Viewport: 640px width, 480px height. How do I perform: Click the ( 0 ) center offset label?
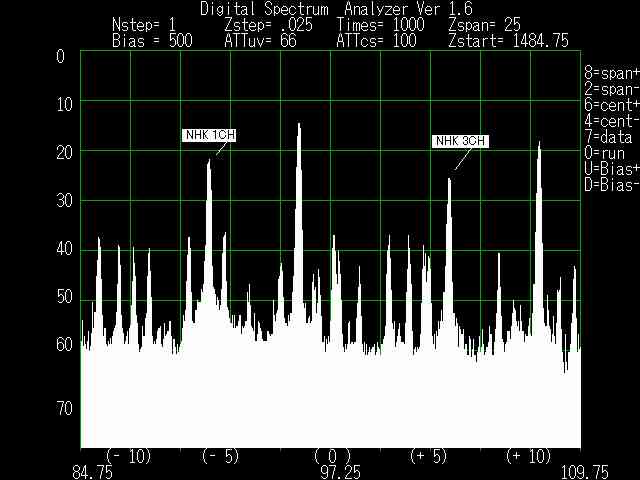[x=332, y=456]
